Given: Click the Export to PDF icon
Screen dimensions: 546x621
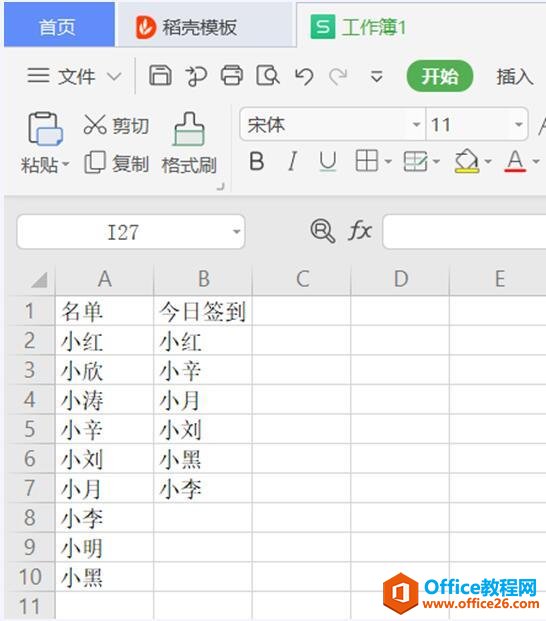Looking at the screenshot, I should [x=196, y=76].
